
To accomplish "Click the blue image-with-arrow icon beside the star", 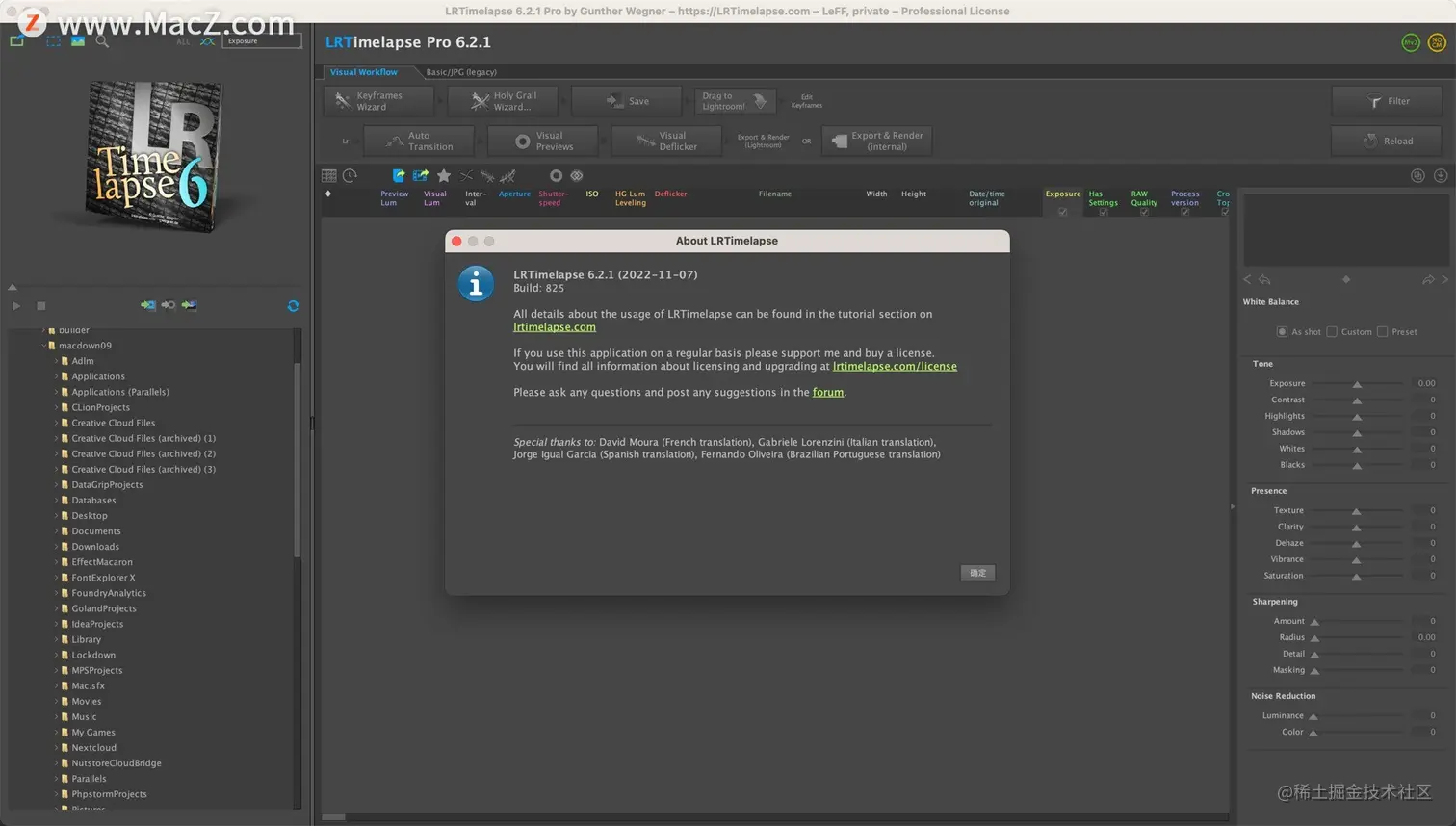I will pyautogui.click(x=421, y=175).
